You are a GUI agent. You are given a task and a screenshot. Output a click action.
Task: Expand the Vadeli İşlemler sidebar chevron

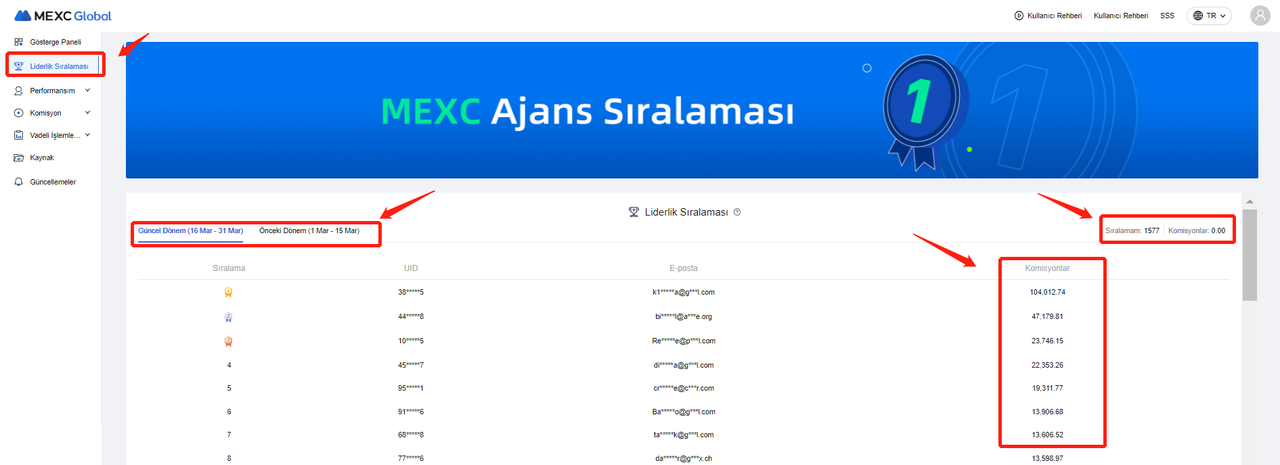(x=88, y=135)
